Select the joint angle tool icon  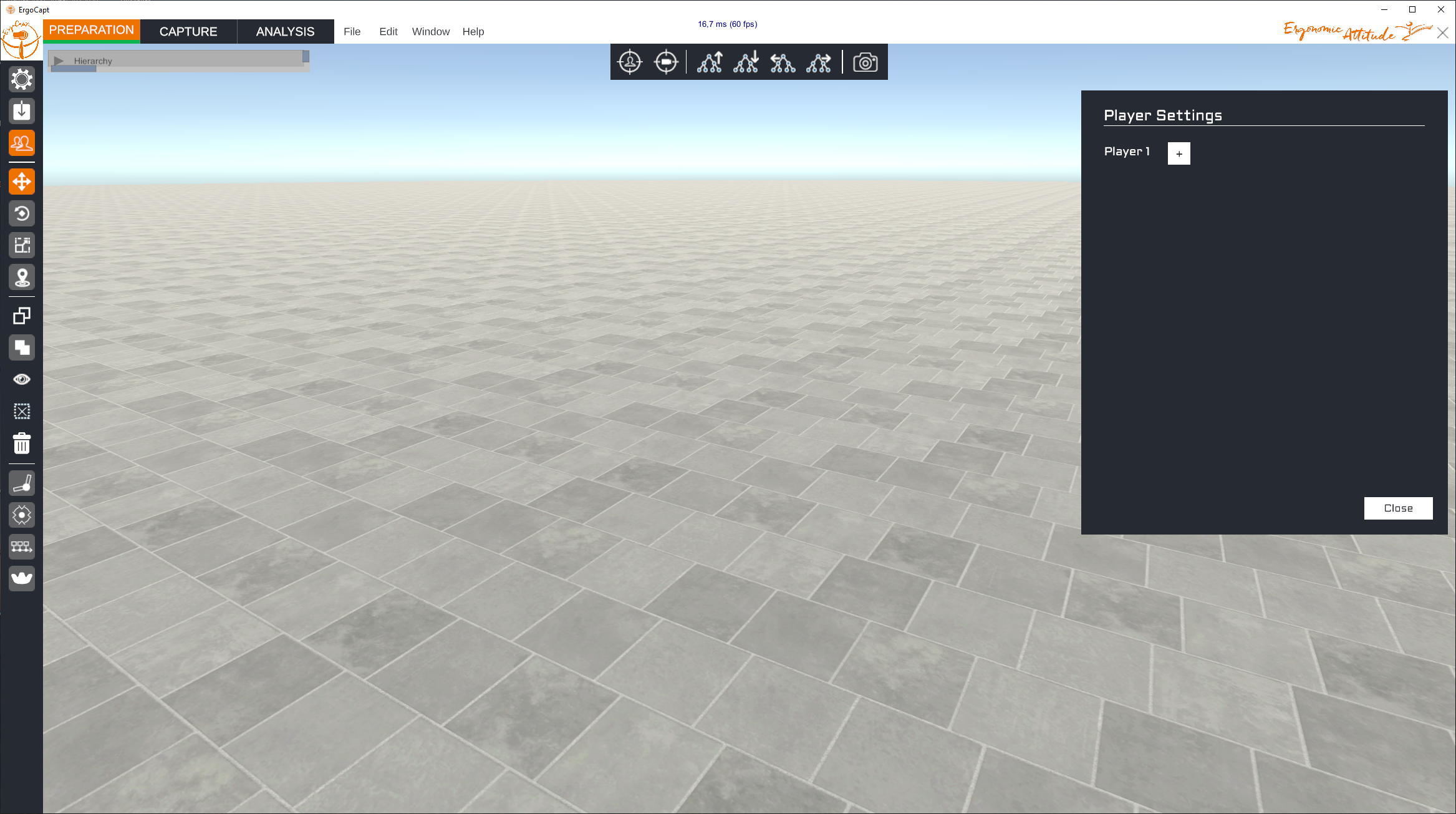[22, 483]
